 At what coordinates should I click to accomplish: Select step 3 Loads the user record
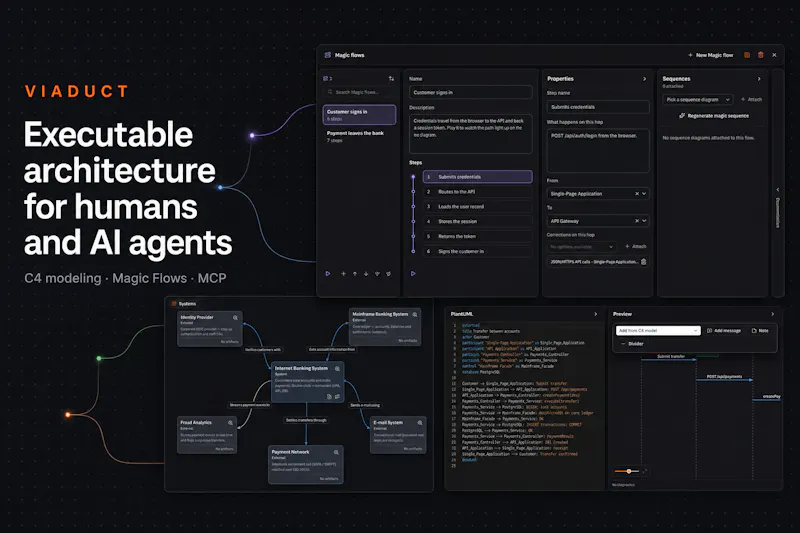478,207
